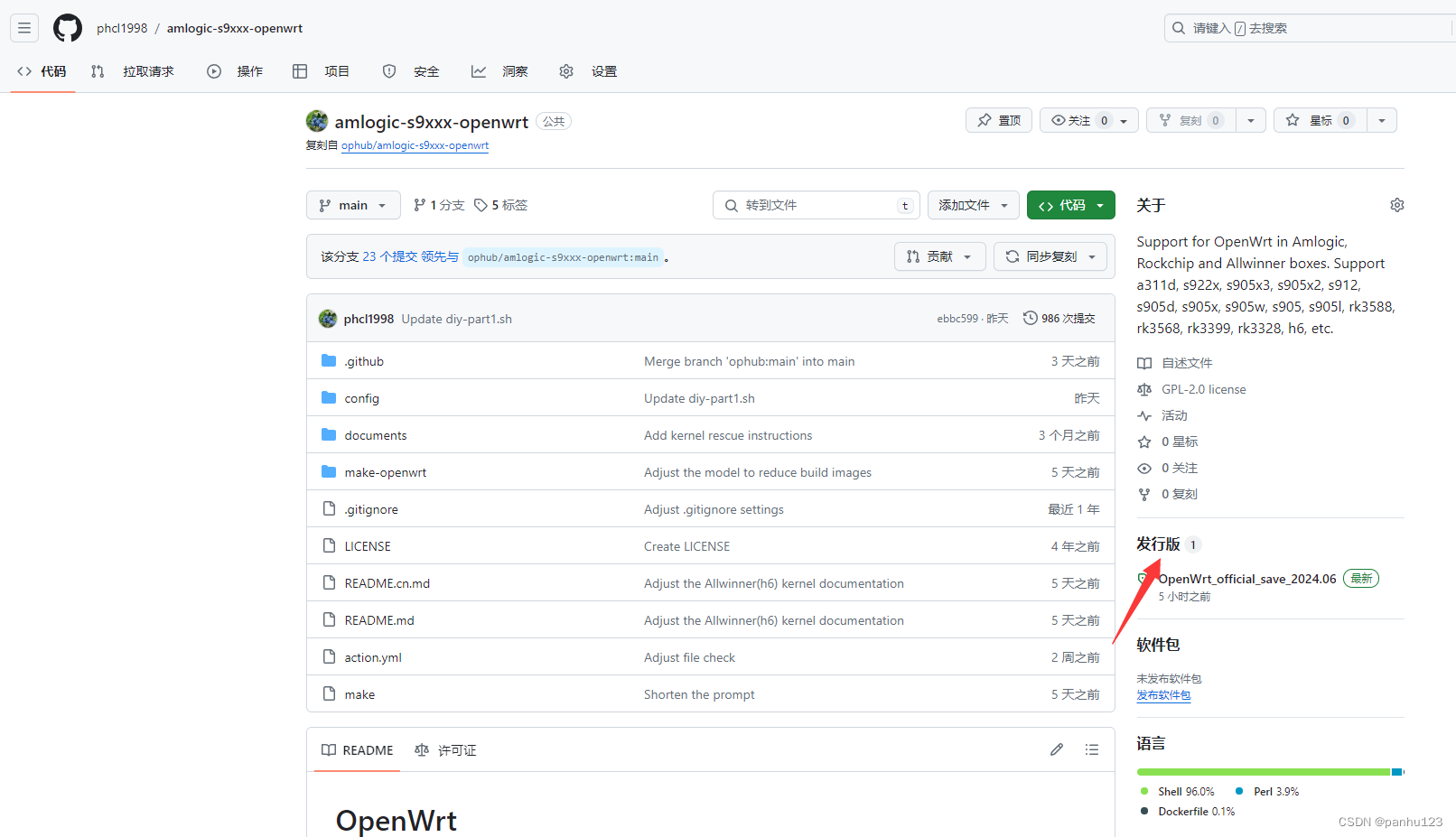Switch to the License tab beside README
This screenshot has height=837, width=1456.
click(445, 750)
